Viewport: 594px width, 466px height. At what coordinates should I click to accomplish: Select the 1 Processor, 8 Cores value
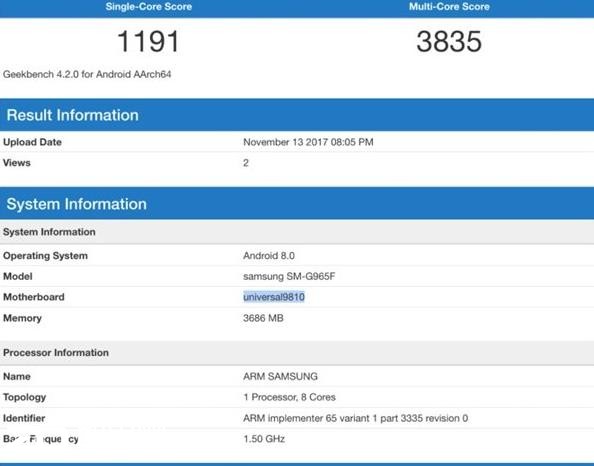click(289, 397)
